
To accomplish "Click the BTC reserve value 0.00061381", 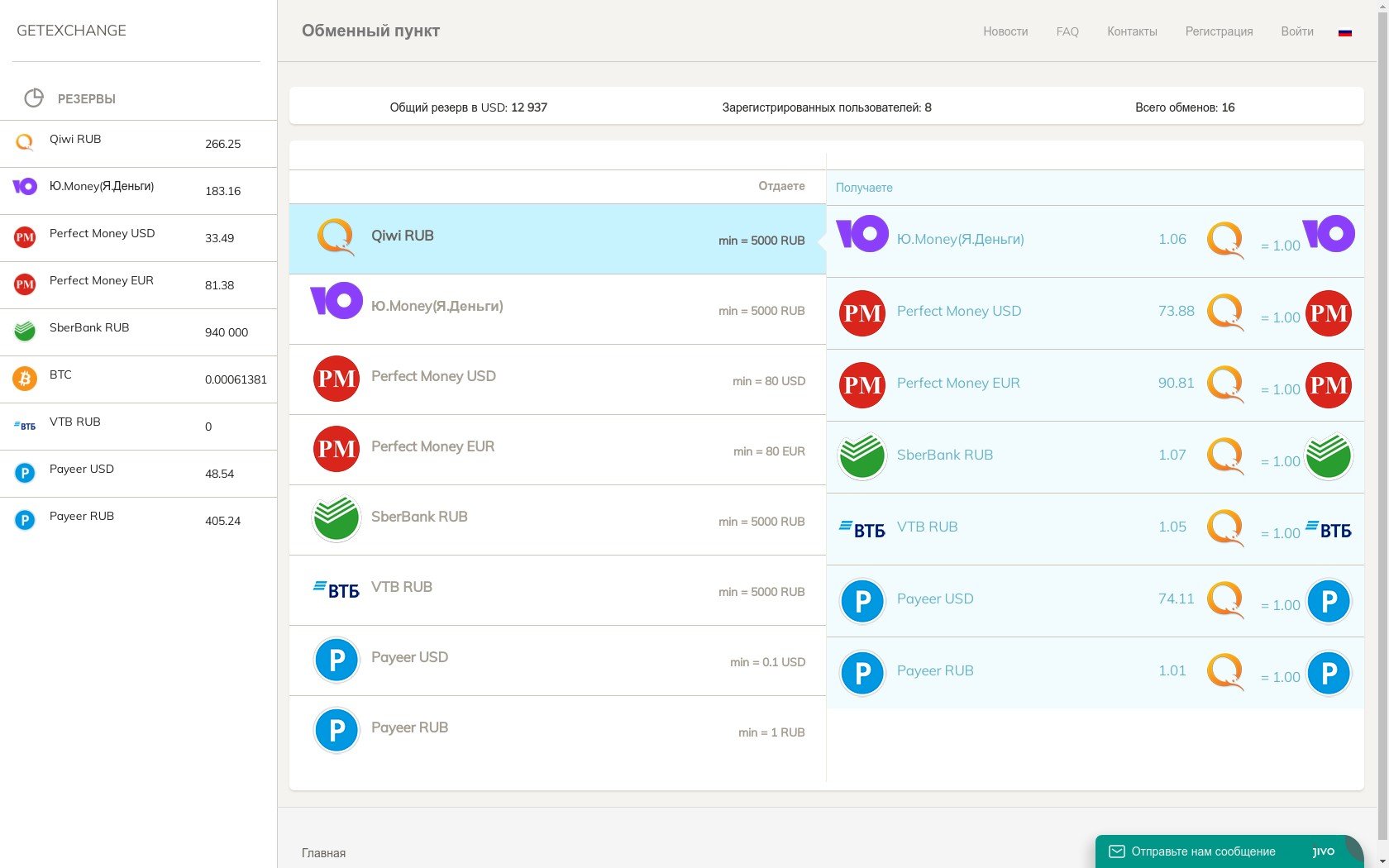I will click(x=236, y=379).
